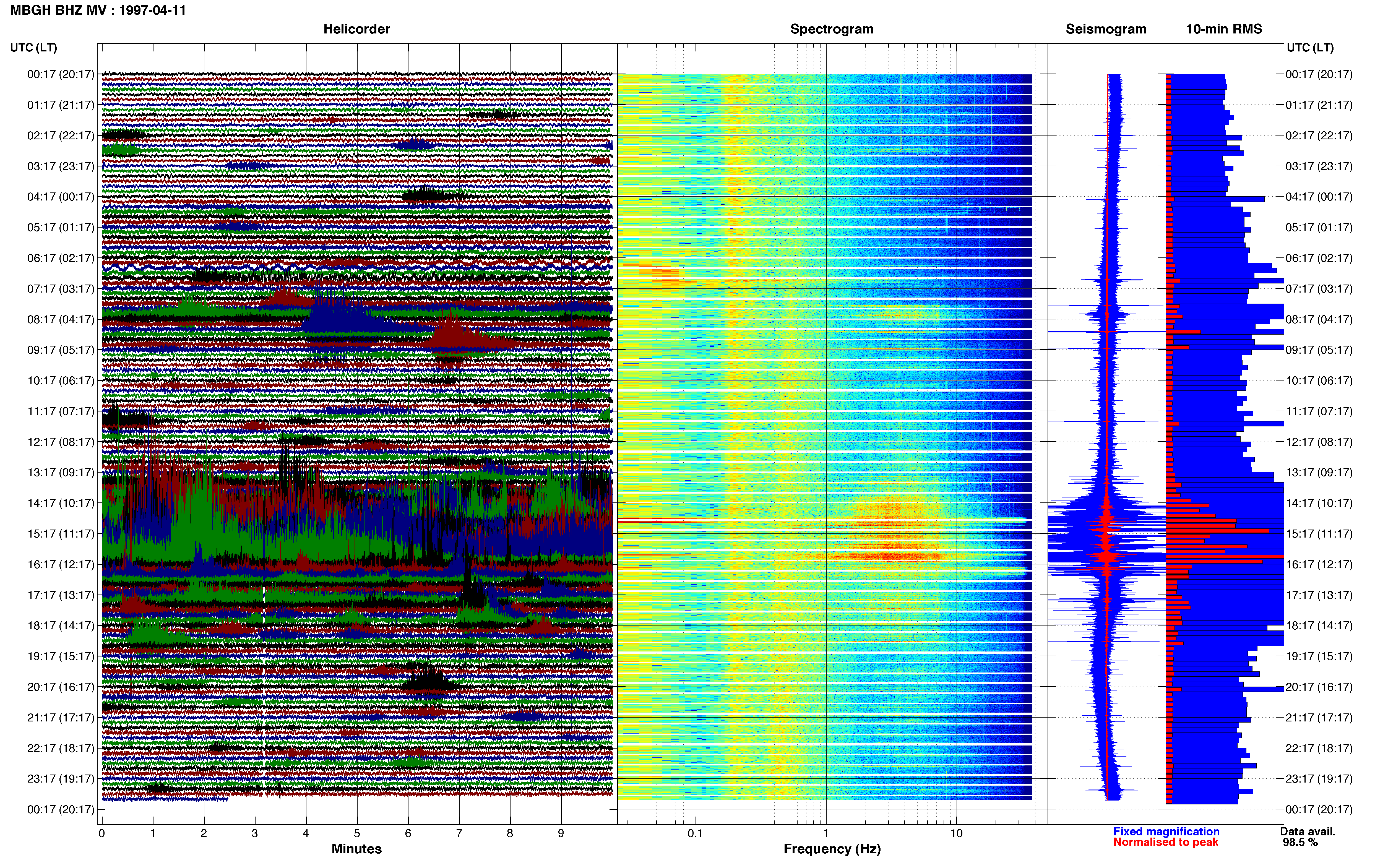This screenshot has height=868, width=1388.
Task: Select the '10-min RMS' panel heading
Action: [x=1224, y=29]
